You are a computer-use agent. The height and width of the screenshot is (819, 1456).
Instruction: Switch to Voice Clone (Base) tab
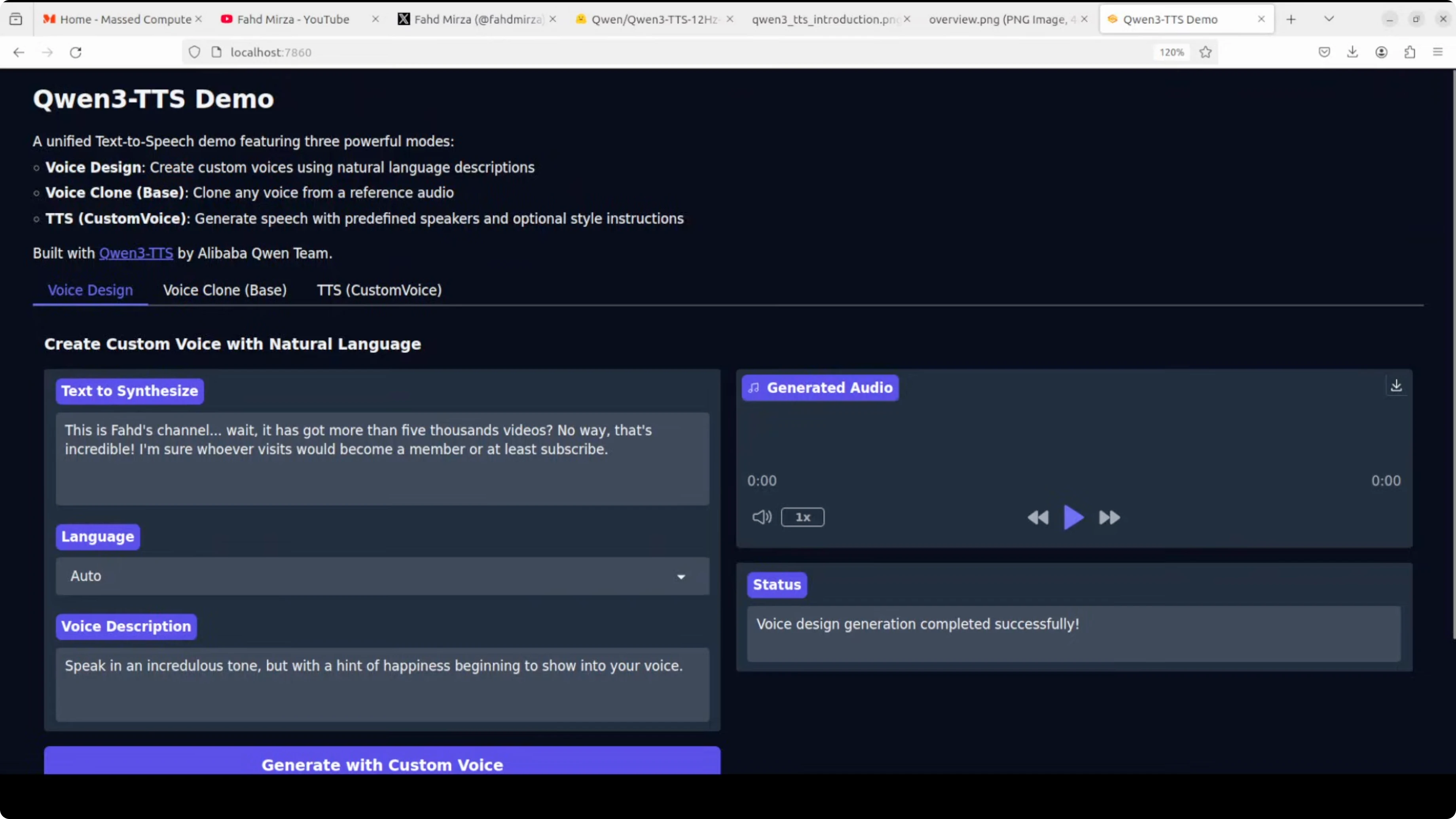tap(224, 290)
